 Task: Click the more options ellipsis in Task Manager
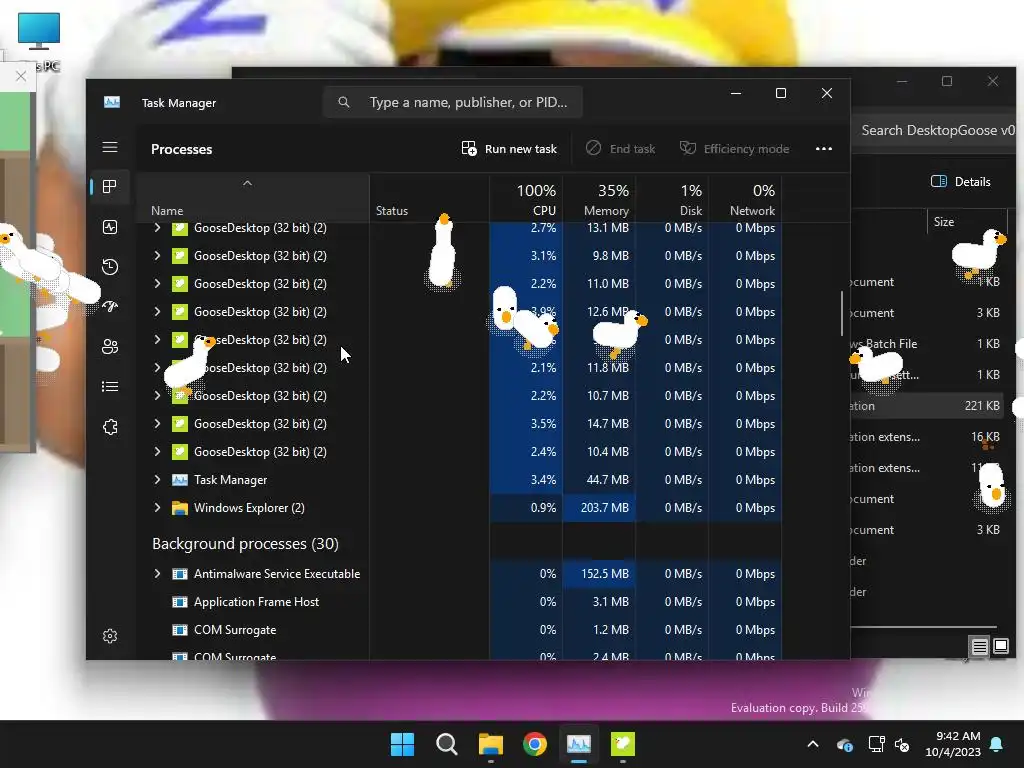pyautogui.click(x=824, y=149)
